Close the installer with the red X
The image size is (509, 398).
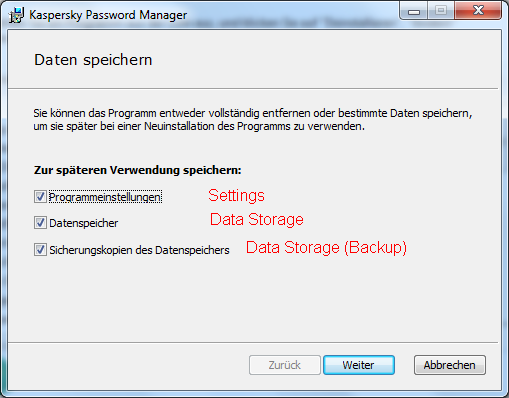point(478,11)
